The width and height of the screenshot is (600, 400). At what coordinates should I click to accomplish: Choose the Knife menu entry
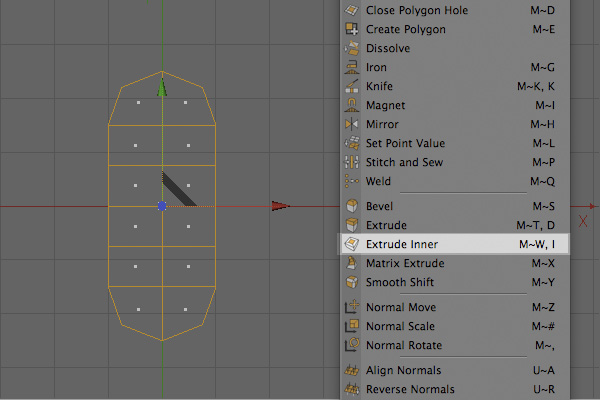[455, 86]
